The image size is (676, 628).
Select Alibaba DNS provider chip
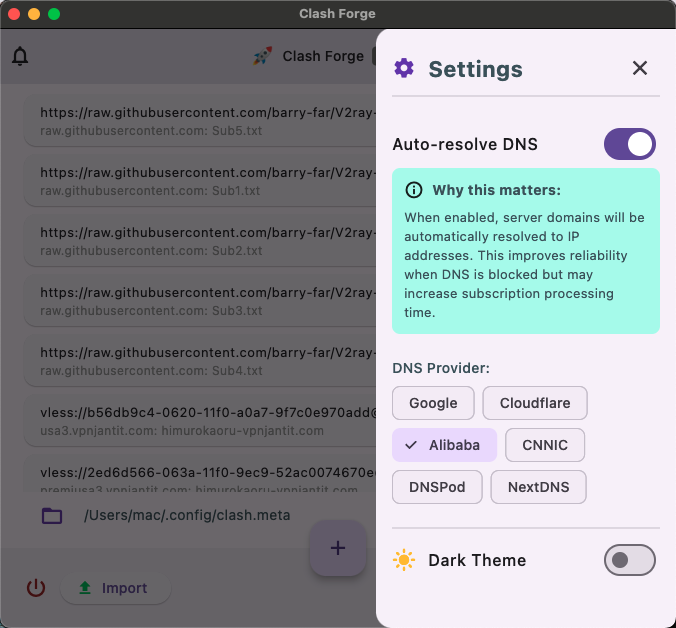click(444, 445)
